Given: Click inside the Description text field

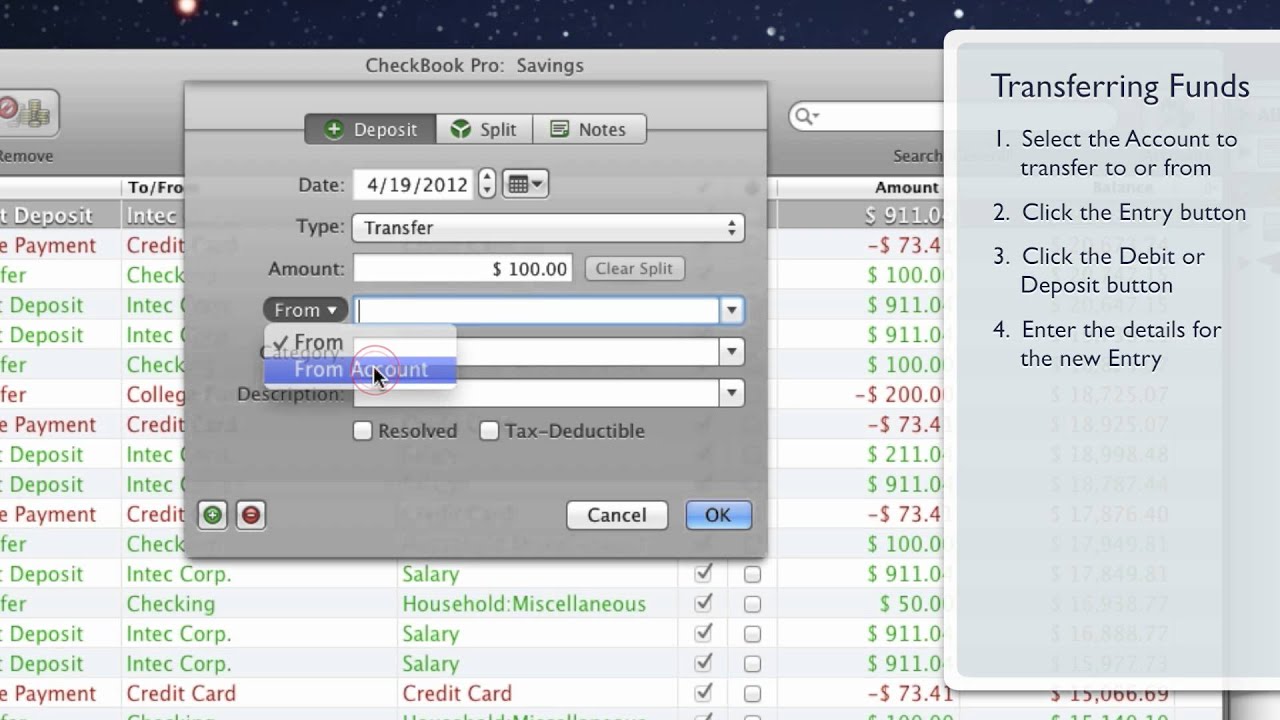Looking at the screenshot, I should pyautogui.click(x=537, y=393).
